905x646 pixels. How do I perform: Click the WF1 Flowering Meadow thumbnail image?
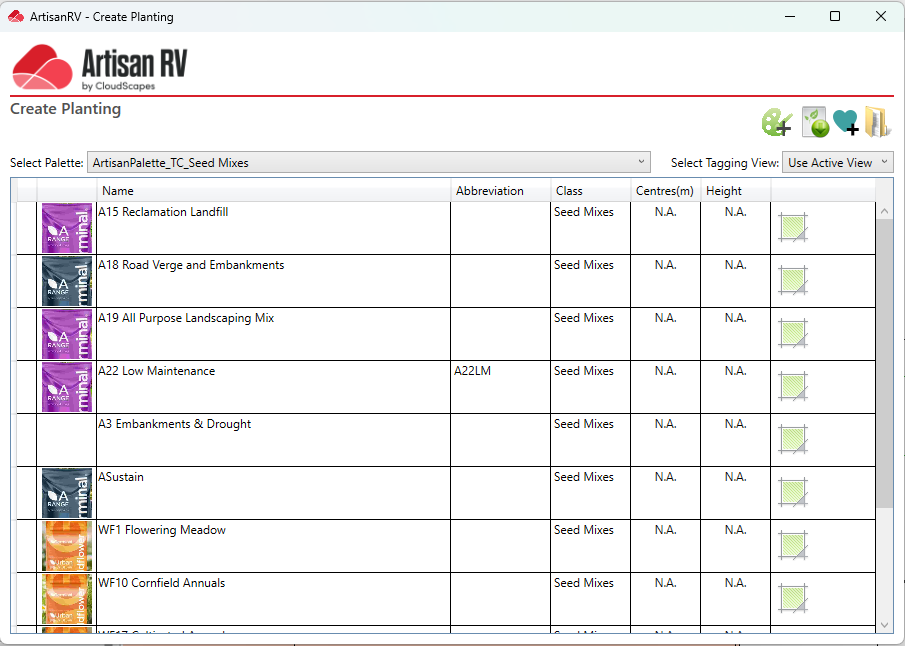pyautogui.click(x=67, y=546)
